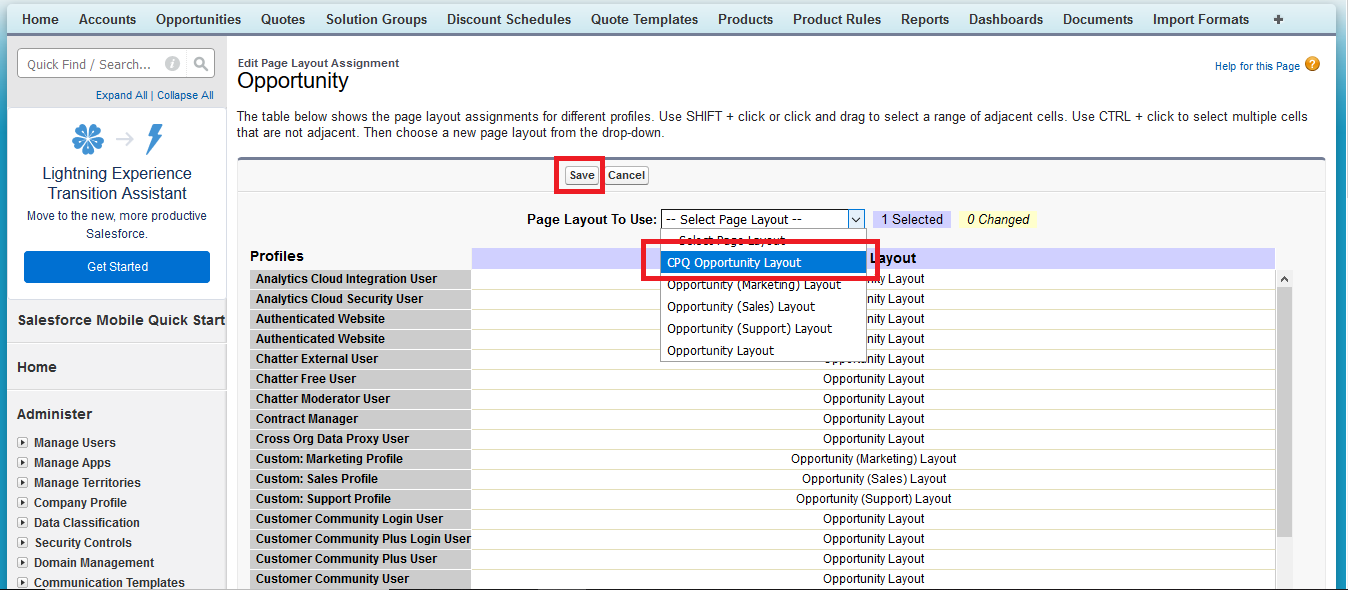The width and height of the screenshot is (1348, 590).
Task: Open the plus tab for all tabs
Action: (x=1278, y=19)
